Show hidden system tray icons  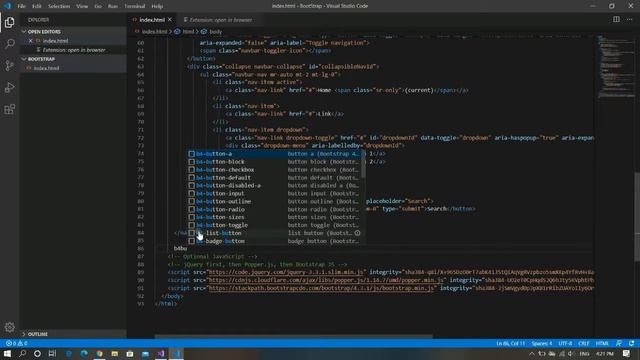(531, 353)
